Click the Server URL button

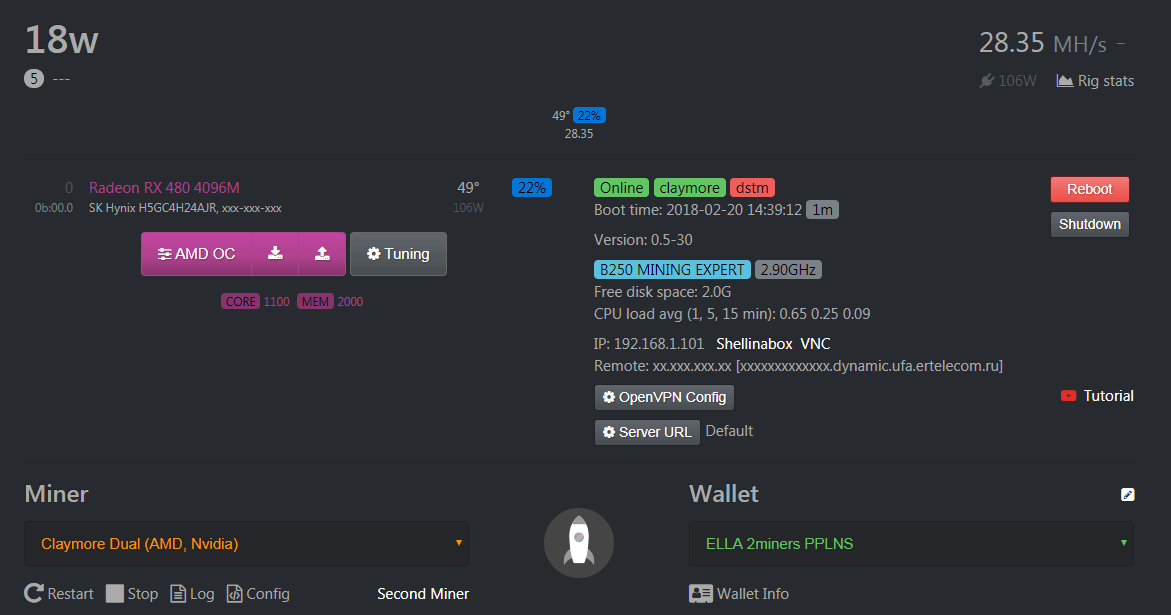point(646,432)
